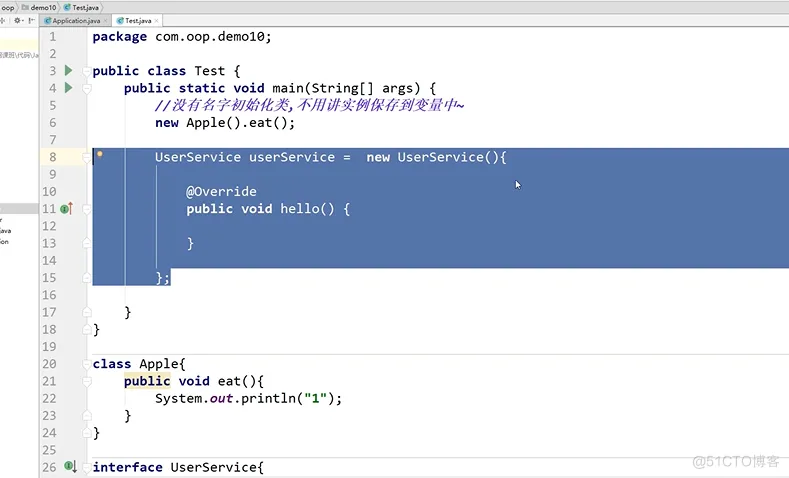Viewport: 789px width, 478px height.
Task: Click the class name Test on line 3
Action: point(209,71)
